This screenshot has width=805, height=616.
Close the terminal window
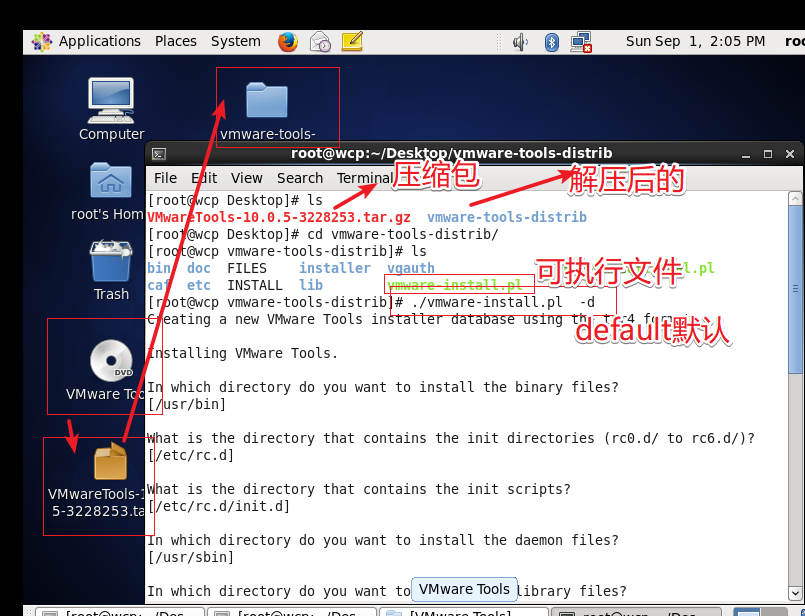point(790,154)
